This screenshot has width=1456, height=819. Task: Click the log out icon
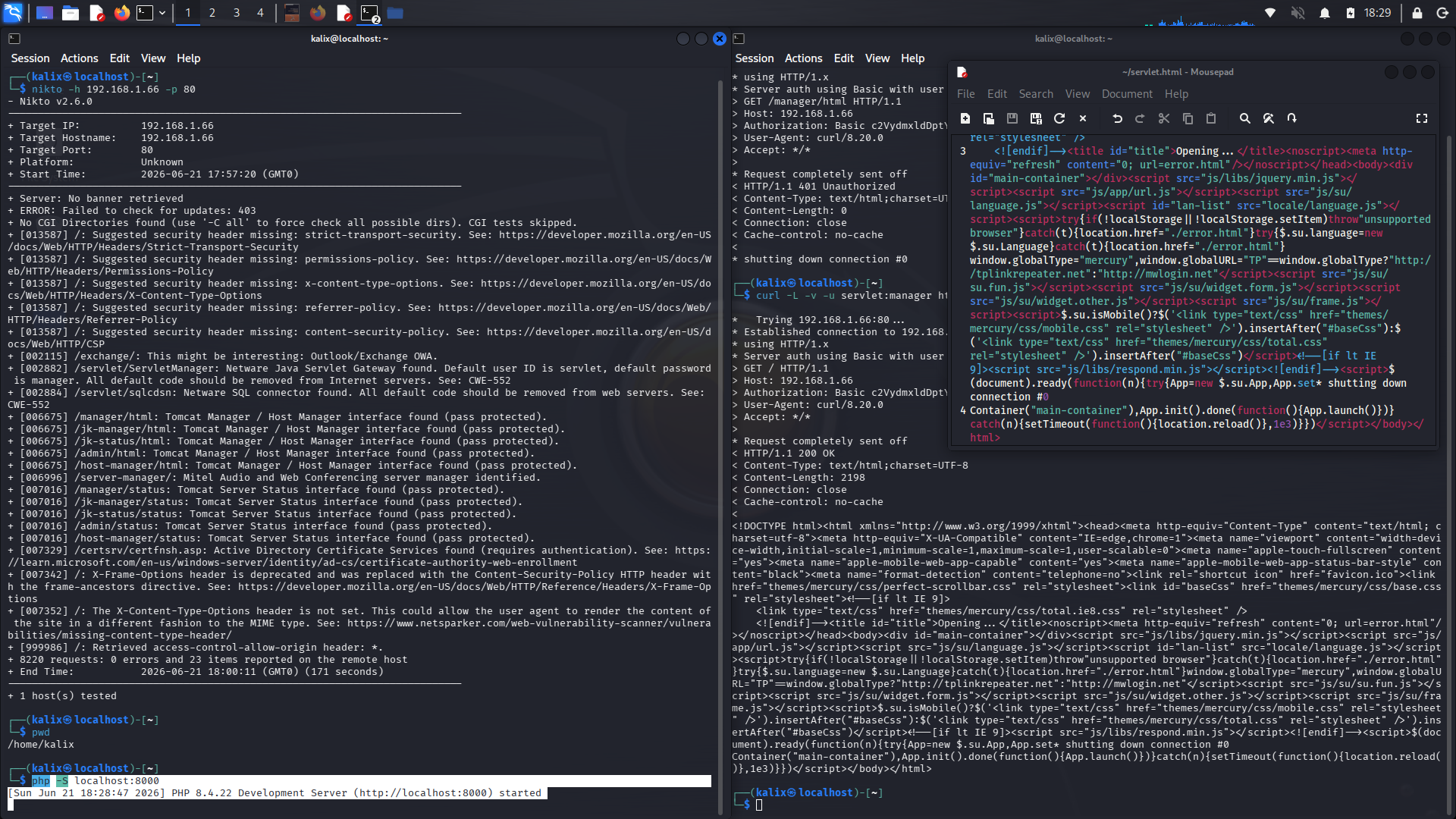1442,13
